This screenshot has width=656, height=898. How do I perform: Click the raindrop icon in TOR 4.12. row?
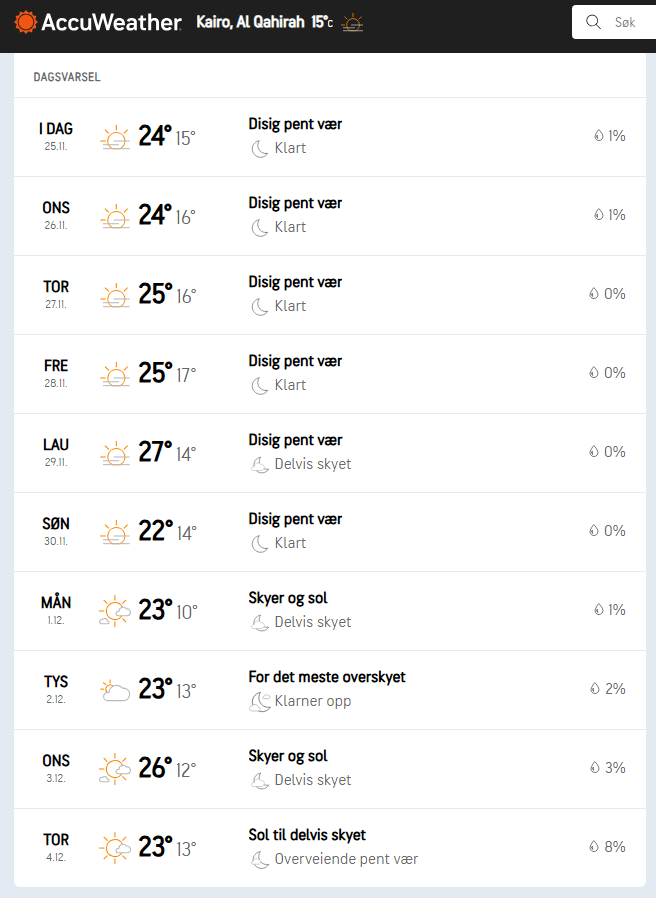pos(595,847)
